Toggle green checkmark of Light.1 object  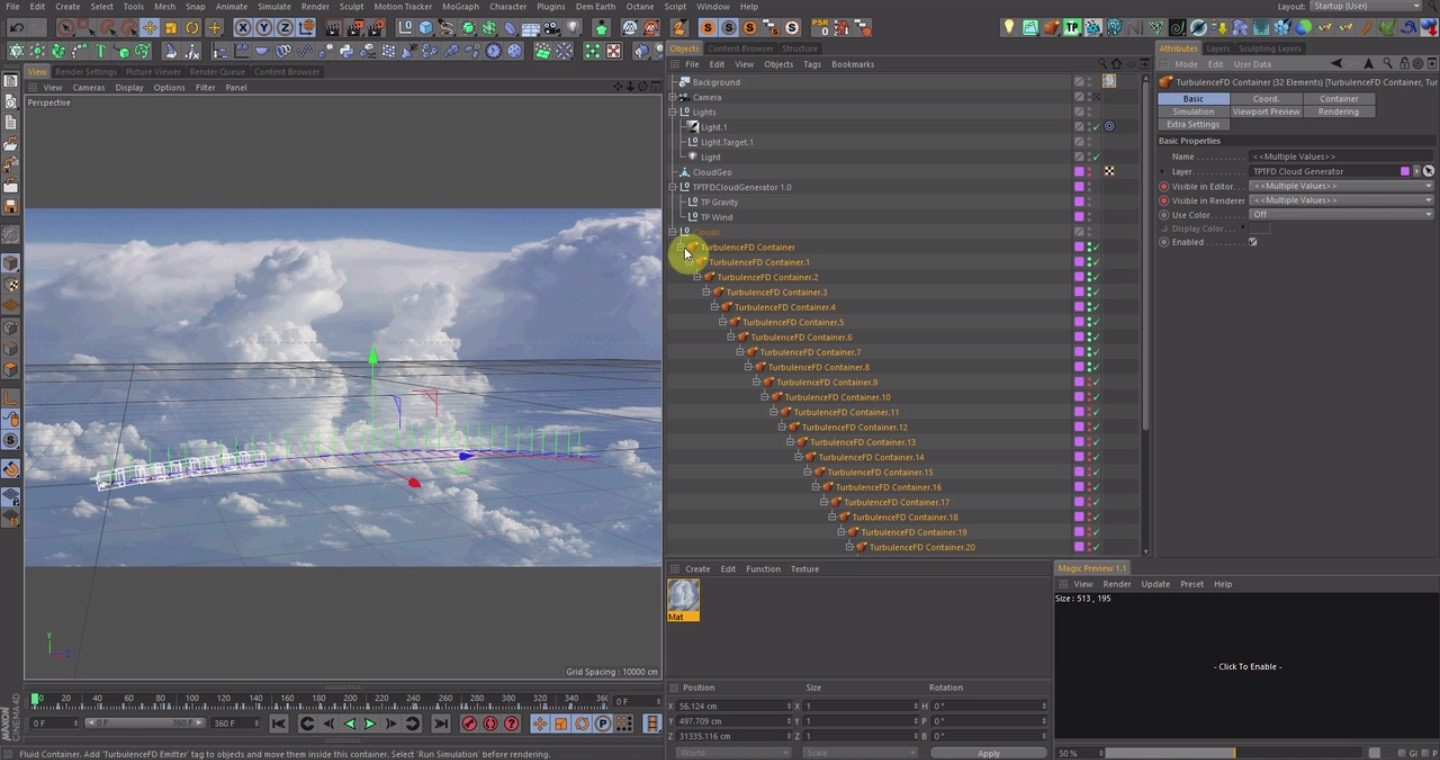[x=1096, y=127]
